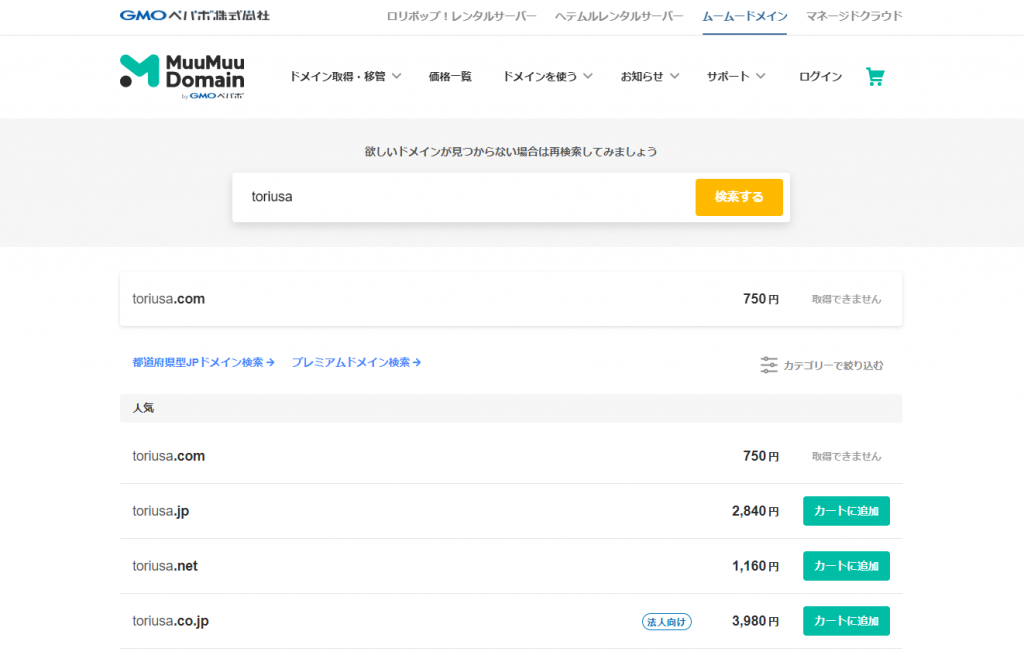
Task: Open プレミアムドメイン検索 link
Action: (x=356, y=362)
